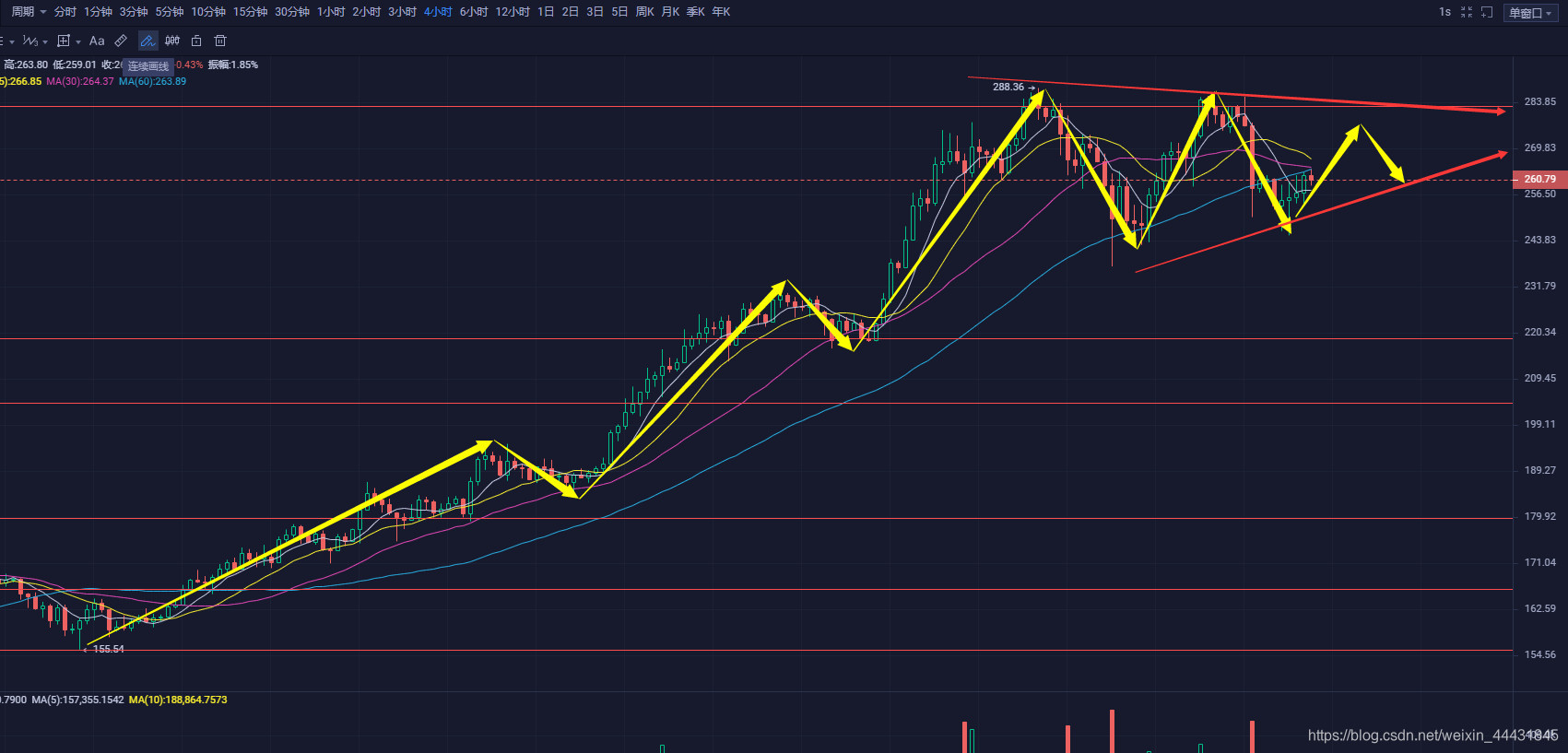Select the 1日 timeframe
This screenshot has width=1568, height=753.
pyautogui.click(x=546, y=12)
